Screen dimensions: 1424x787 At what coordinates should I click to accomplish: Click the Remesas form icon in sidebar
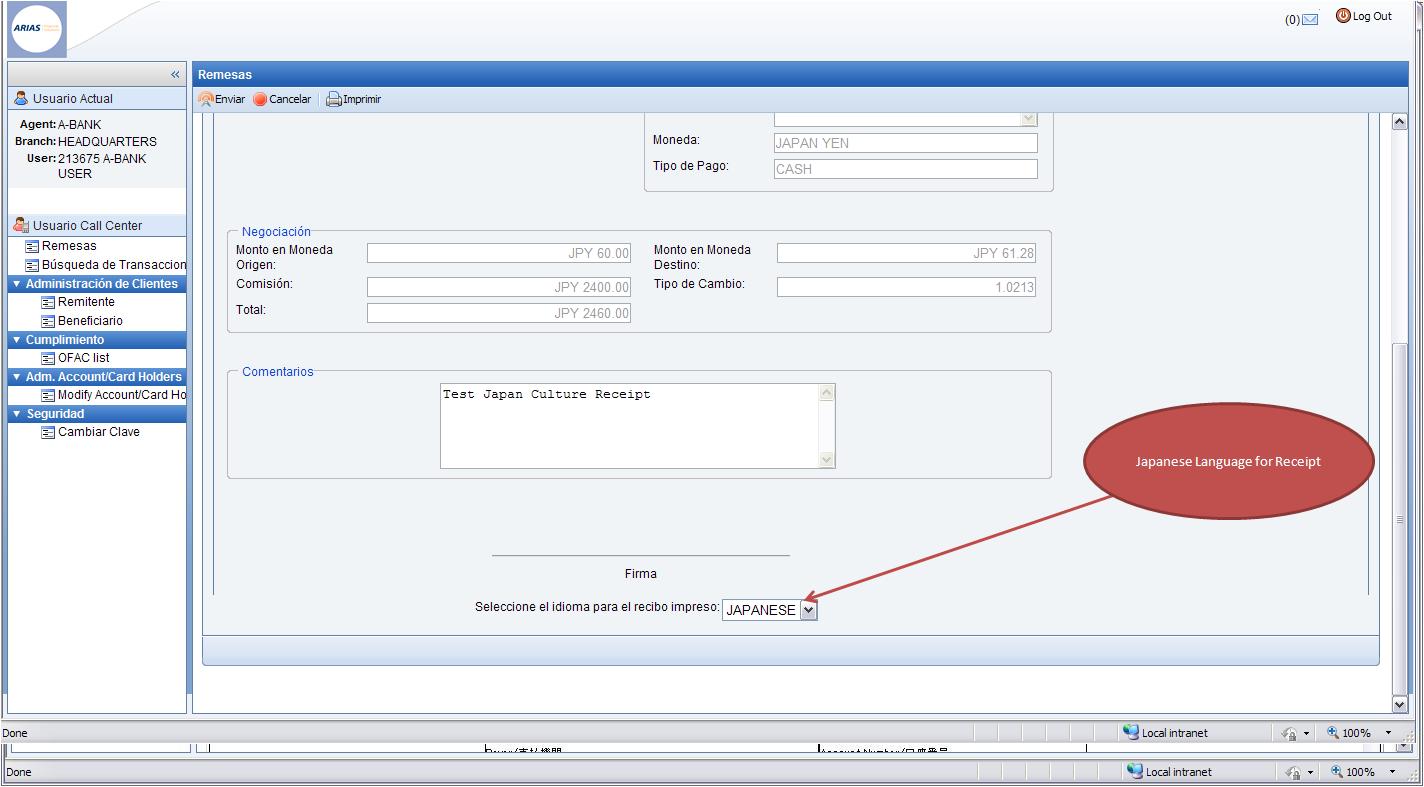pos(32,246)
